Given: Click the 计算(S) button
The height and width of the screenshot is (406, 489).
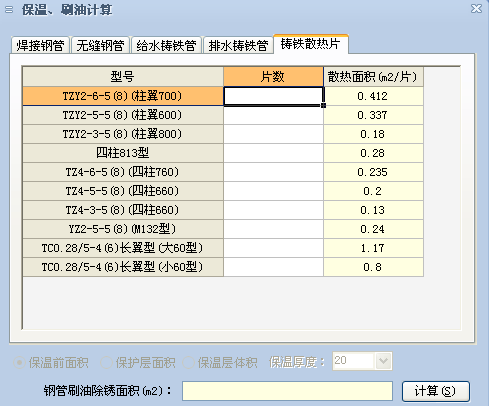Looking at the screenshot, I should pyautogui.click(x=435, y=391).
